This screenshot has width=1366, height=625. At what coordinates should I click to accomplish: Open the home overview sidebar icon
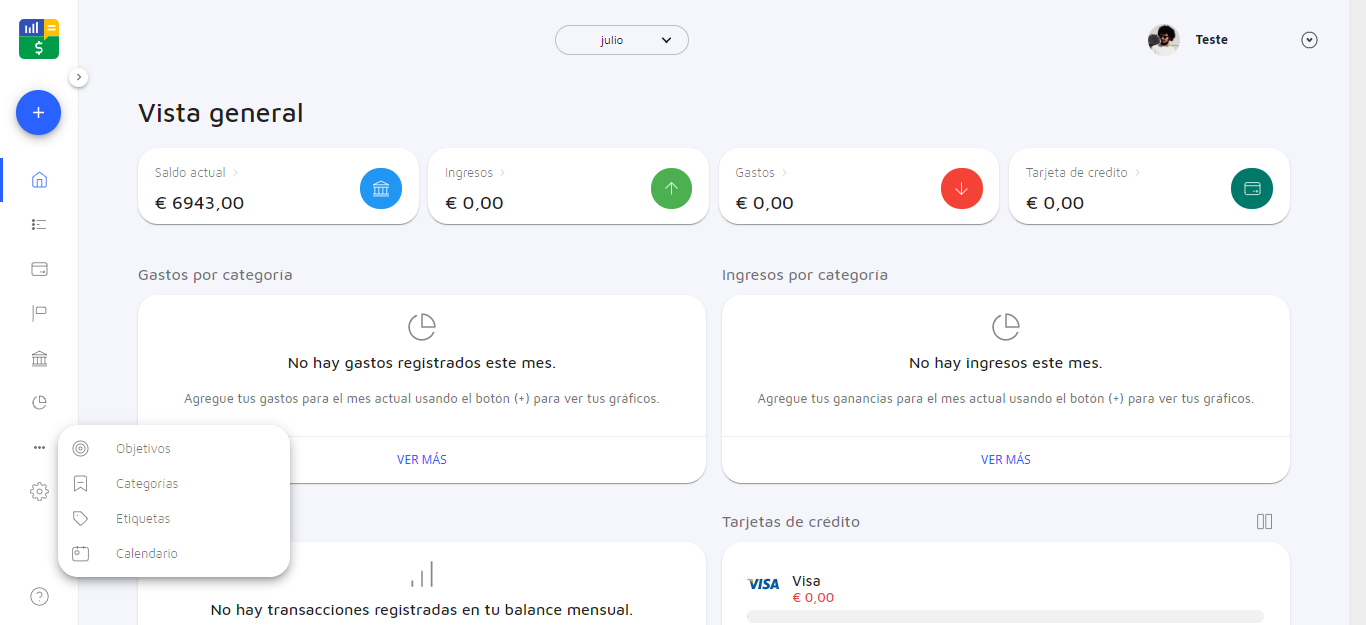pyautogui.click(x=39, y=180)
